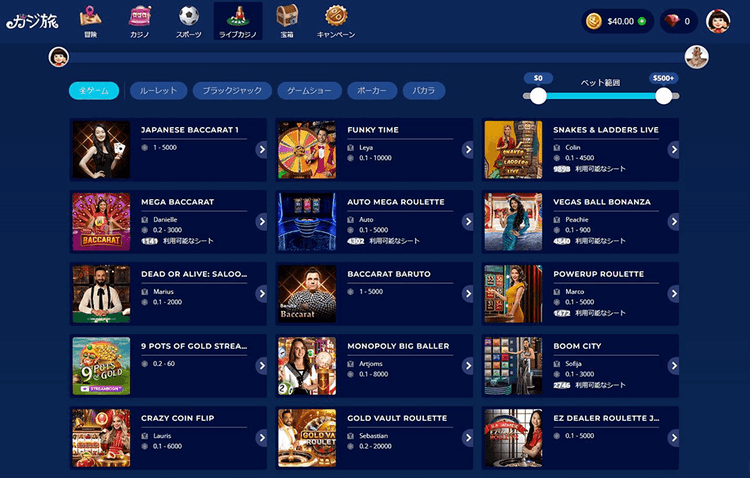Open the adventure map icon in navigation

90,16
